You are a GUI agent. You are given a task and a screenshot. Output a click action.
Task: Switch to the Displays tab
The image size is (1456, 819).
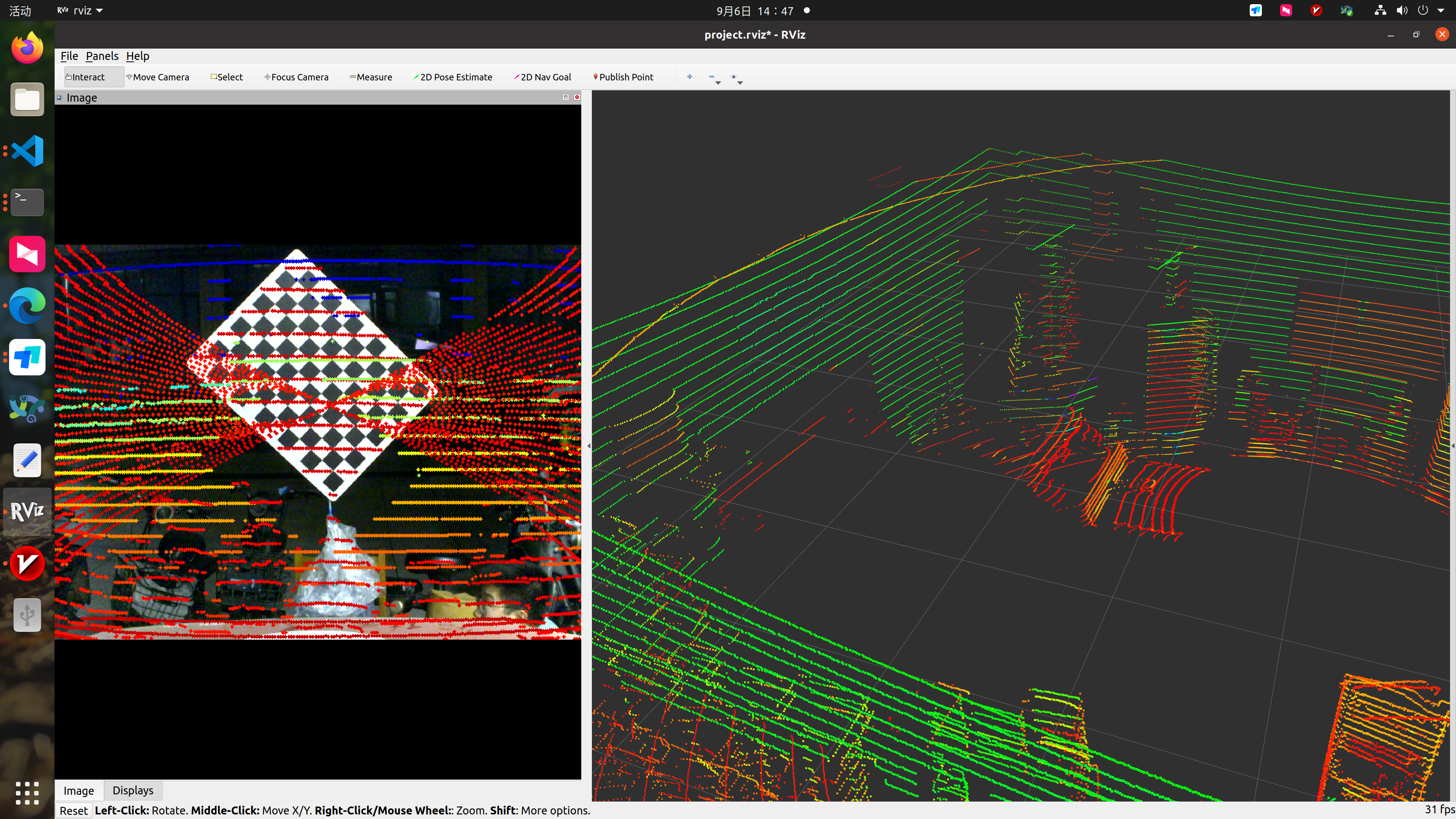pos(133,790)
